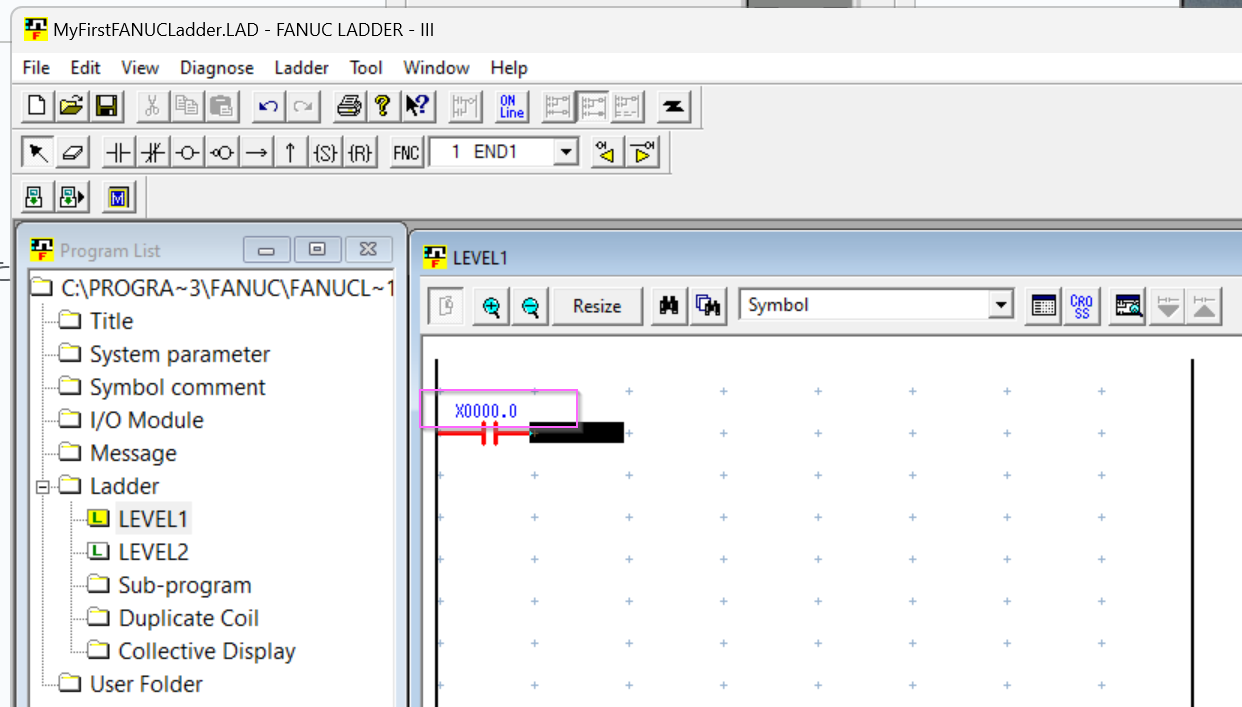Insert a reset {R} coil
This screenshot has height=707, width=1242.
click(x=359, y=153)
